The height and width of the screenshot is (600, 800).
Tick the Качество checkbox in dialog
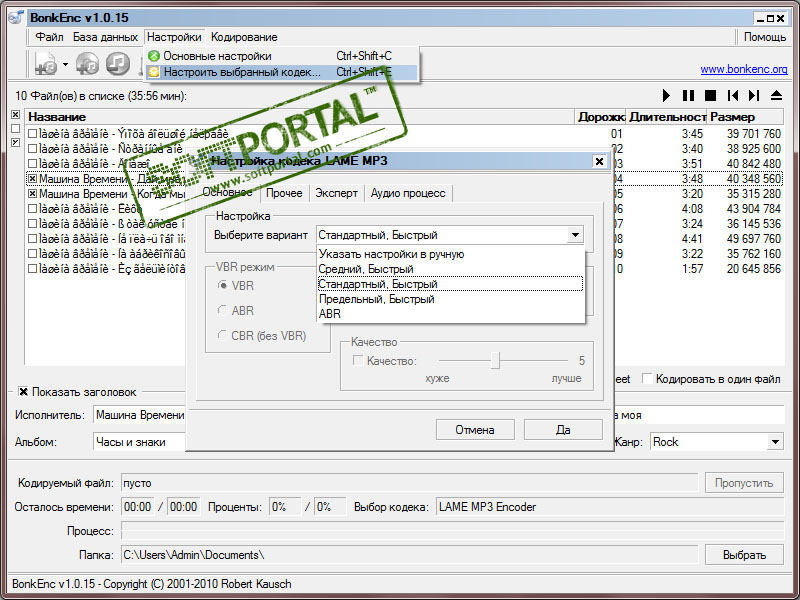click(x=358, y=361)
